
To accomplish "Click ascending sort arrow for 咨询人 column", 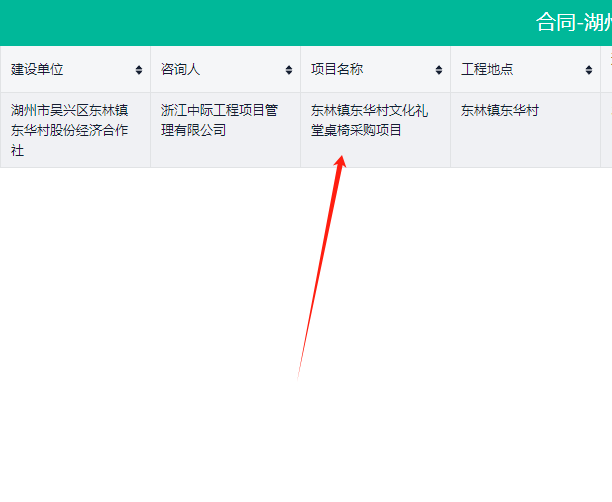I will (x=288, y=67).
